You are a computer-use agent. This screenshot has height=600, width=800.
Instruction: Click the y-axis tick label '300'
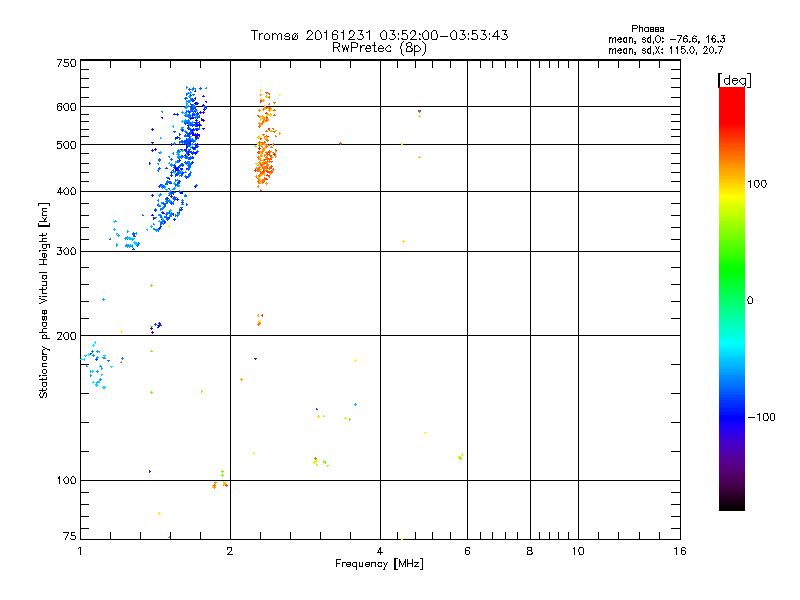[67, 251]
